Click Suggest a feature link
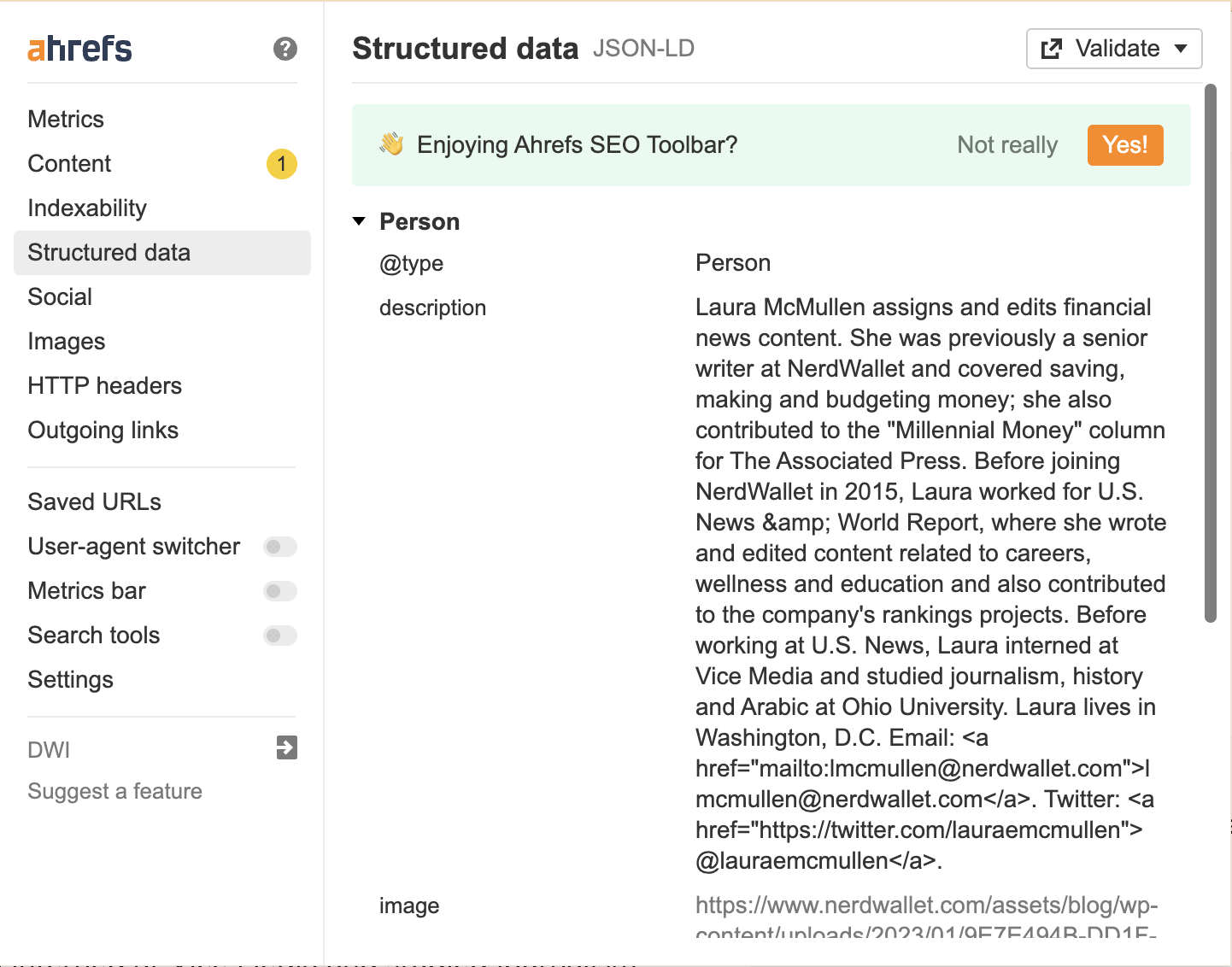1232x967 pixels. [115, 791]
